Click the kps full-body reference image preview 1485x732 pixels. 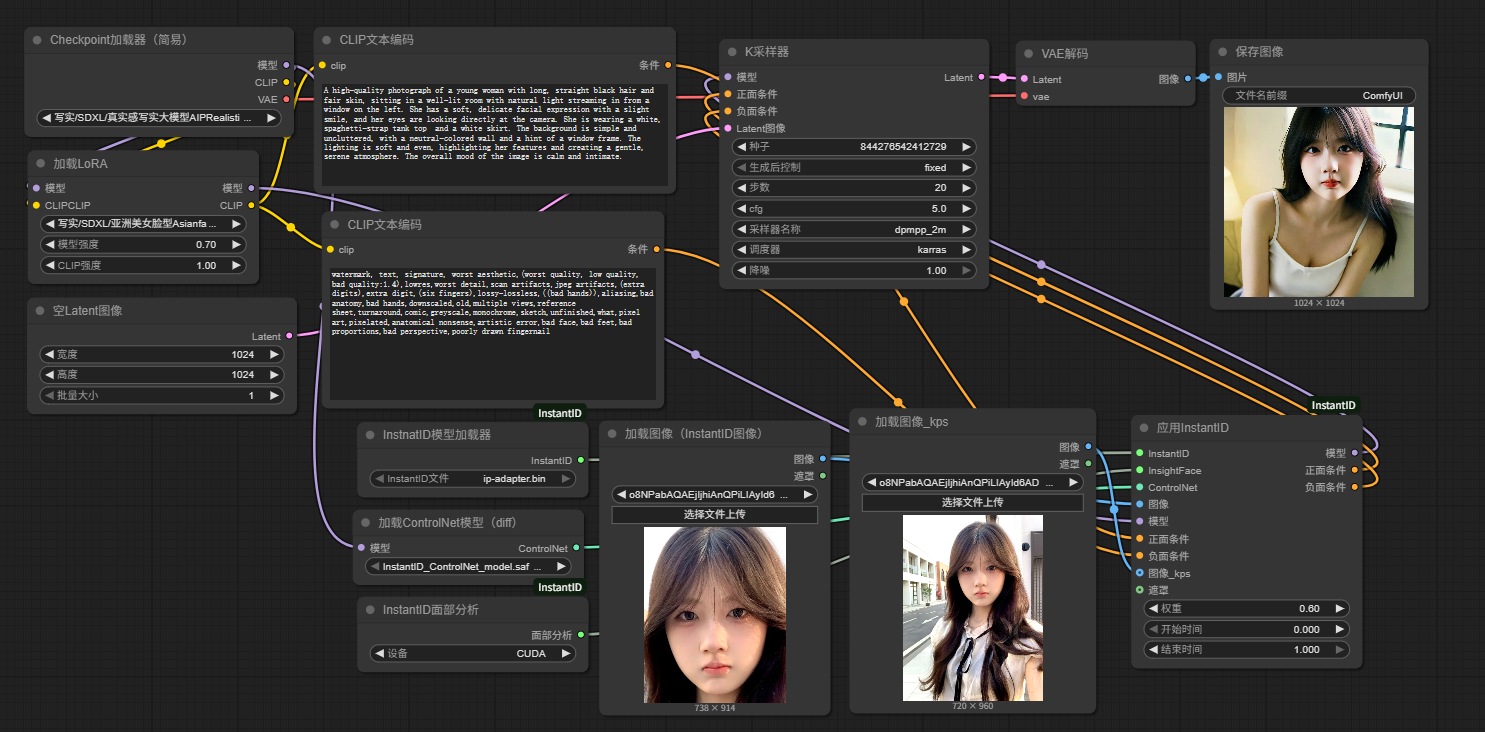pos(973,608)
